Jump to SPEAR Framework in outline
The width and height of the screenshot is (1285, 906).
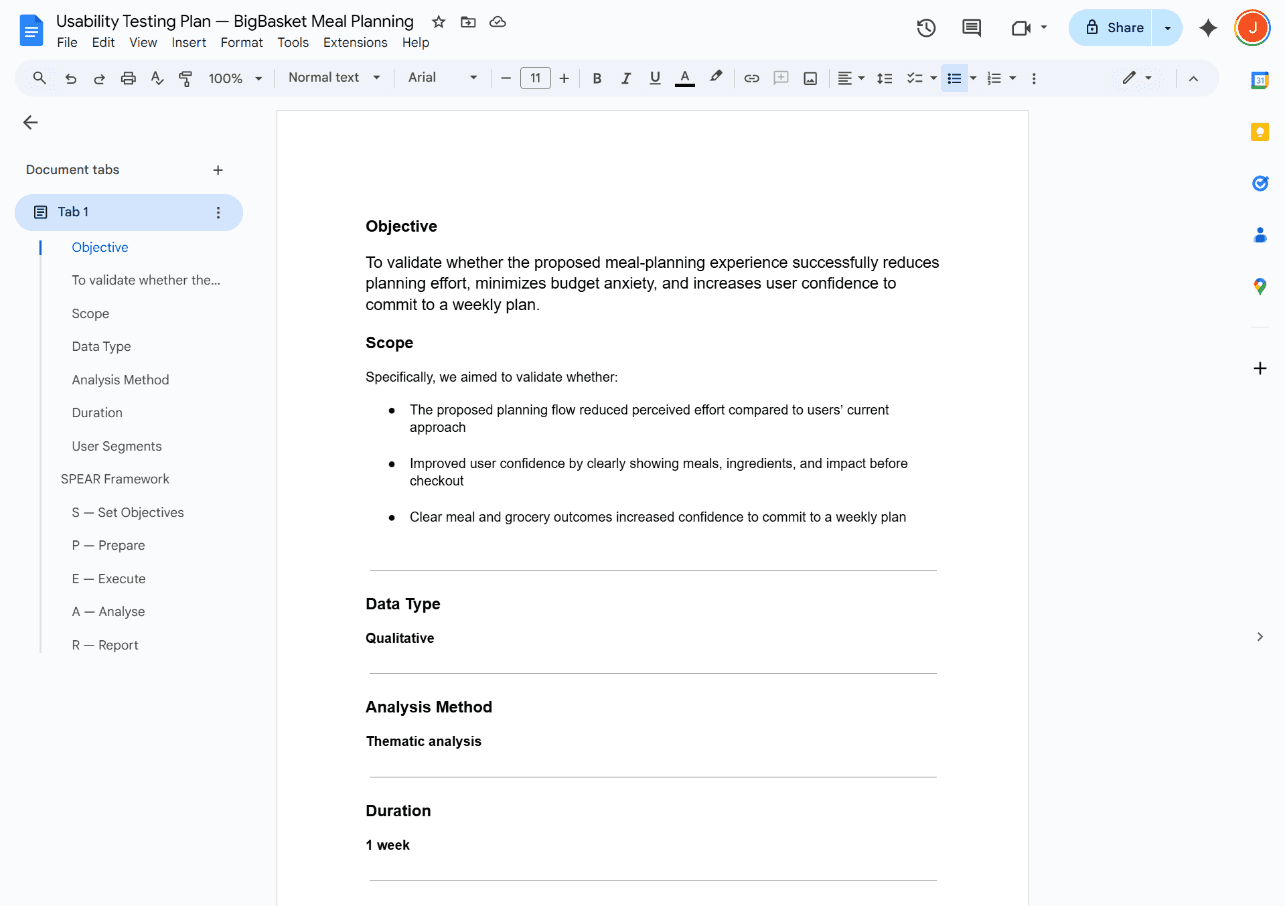click(115, 479)
